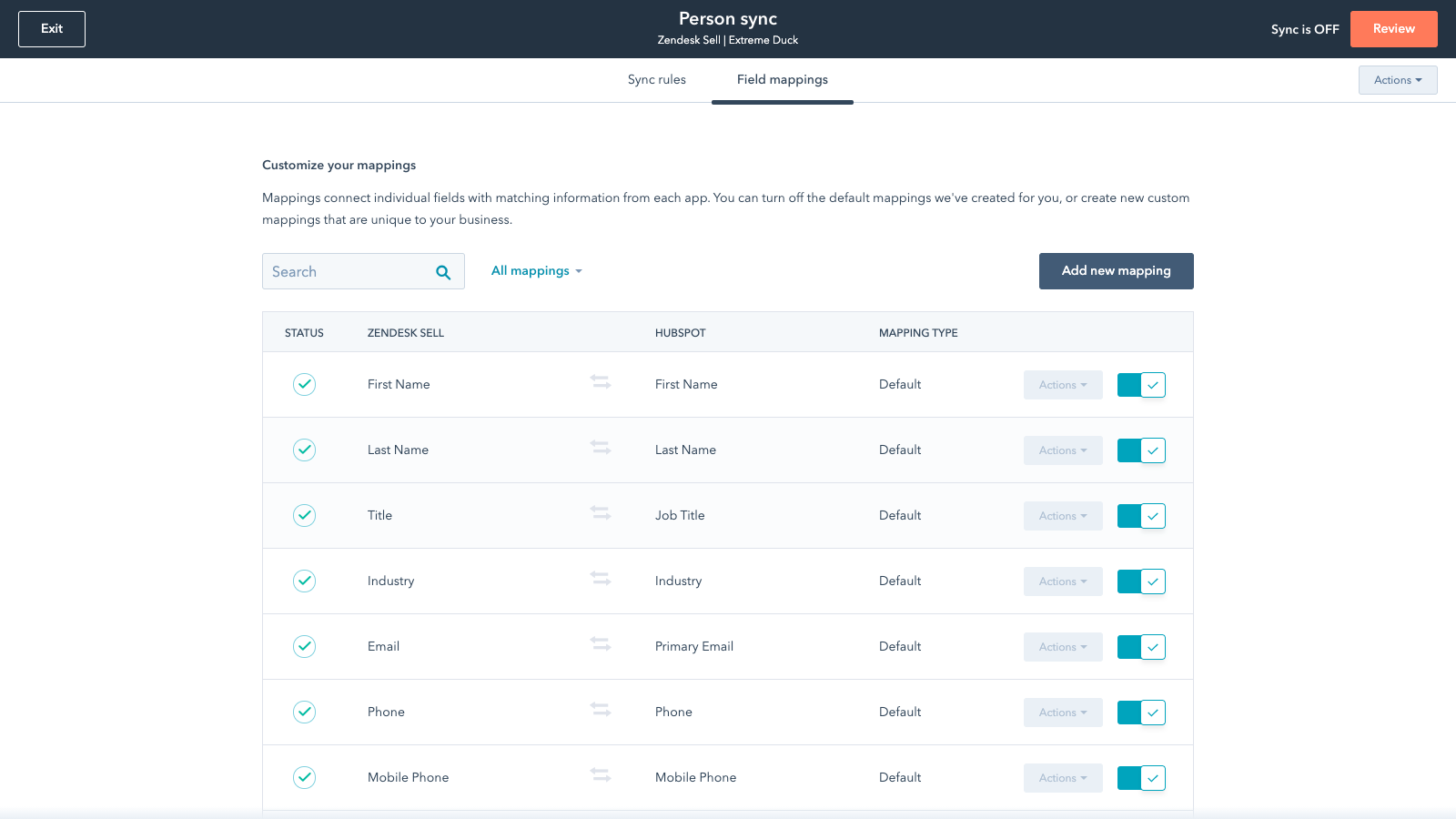This screenshot has height=819, width=1456.
Task: Switch to the Sync rules tab
Action: point(656,80)
